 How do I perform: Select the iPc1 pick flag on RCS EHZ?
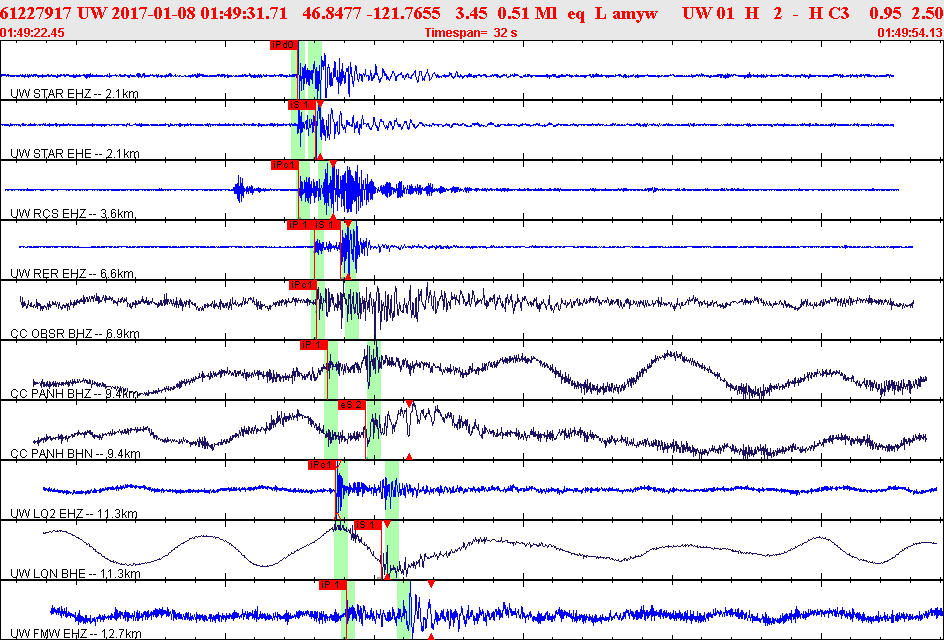pyautogui.click(x=284, y=164)
